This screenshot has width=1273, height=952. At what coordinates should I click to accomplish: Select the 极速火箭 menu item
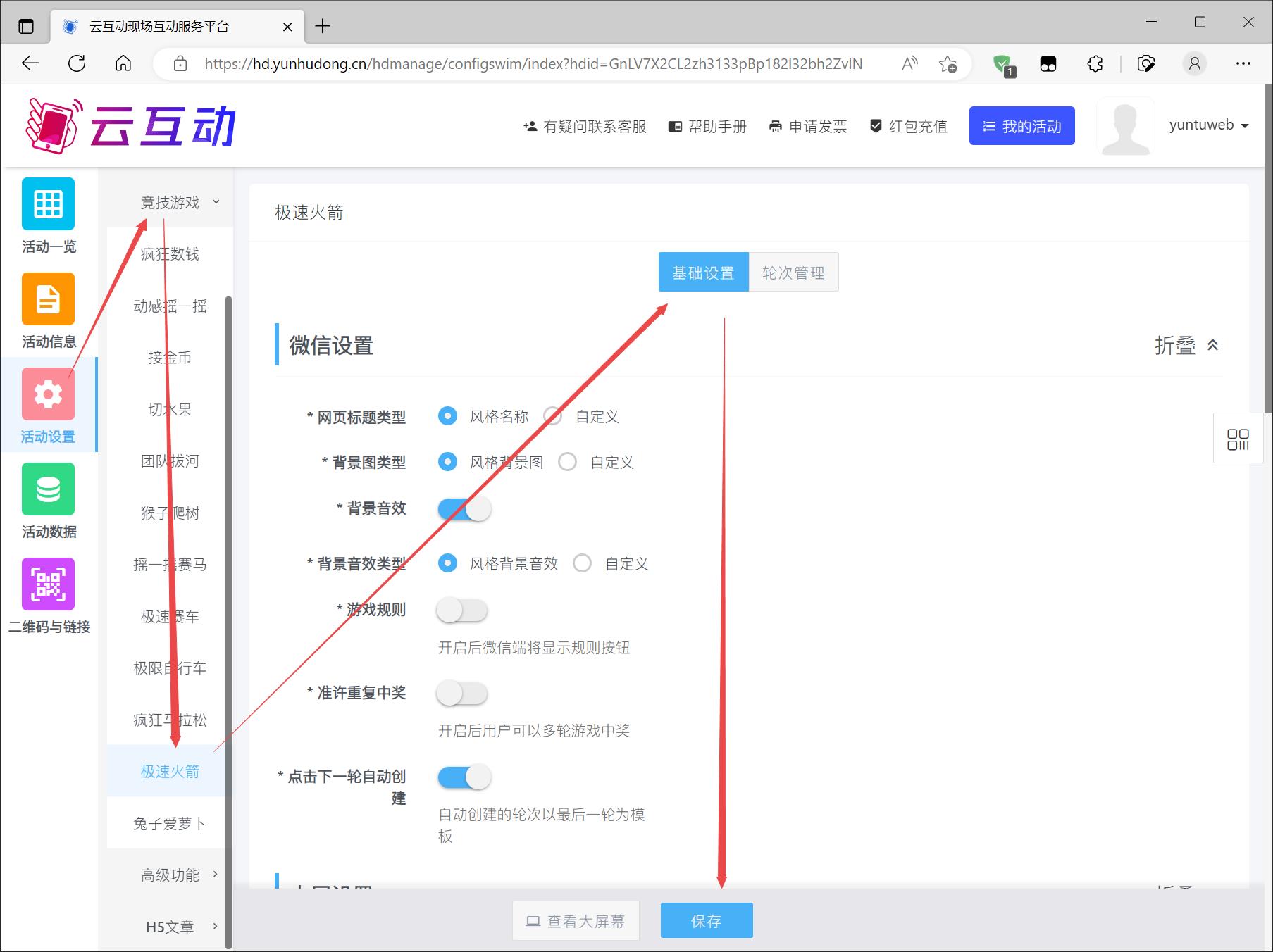click(170, 771)
